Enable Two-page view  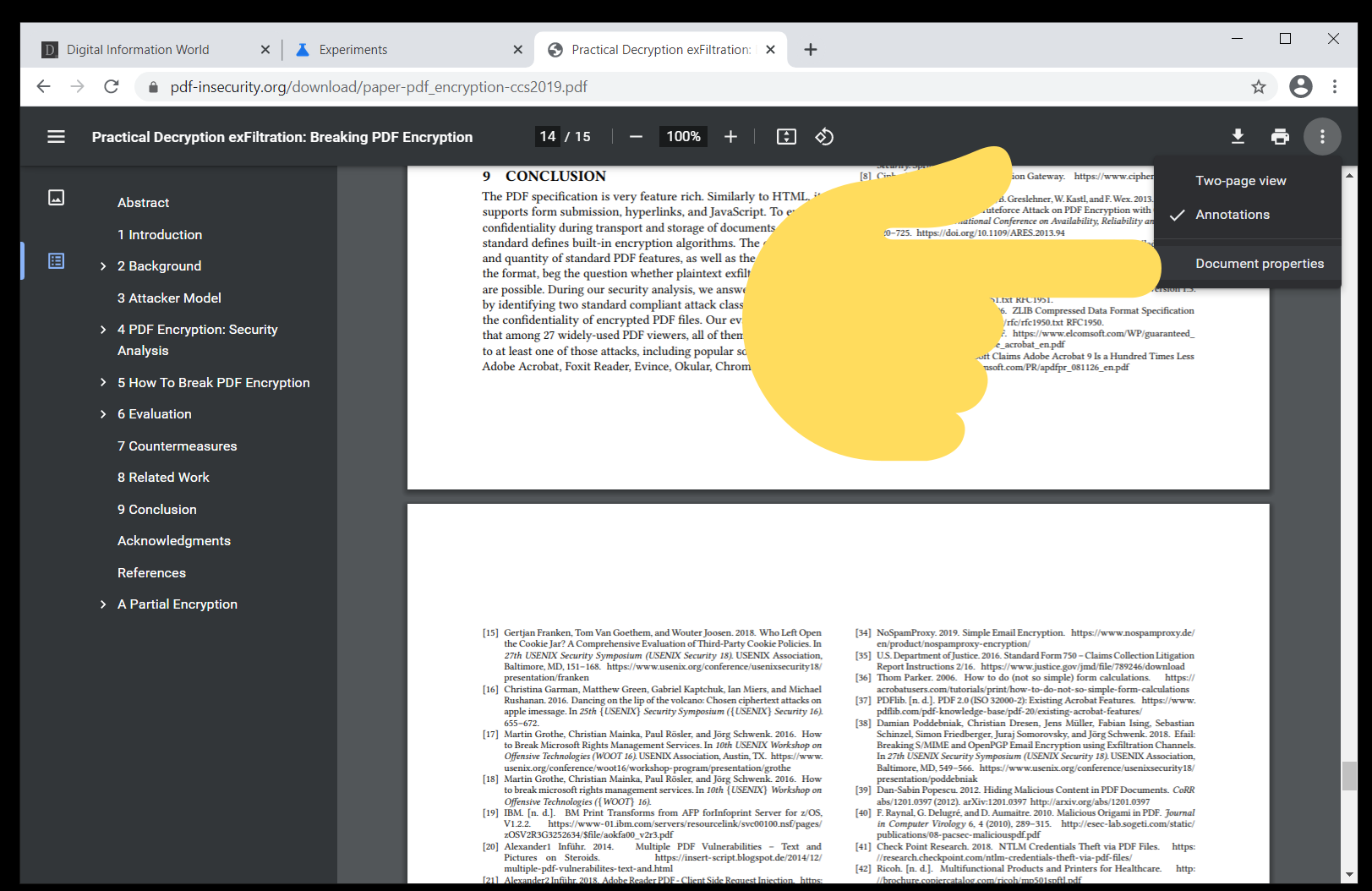pos(1240,180)
